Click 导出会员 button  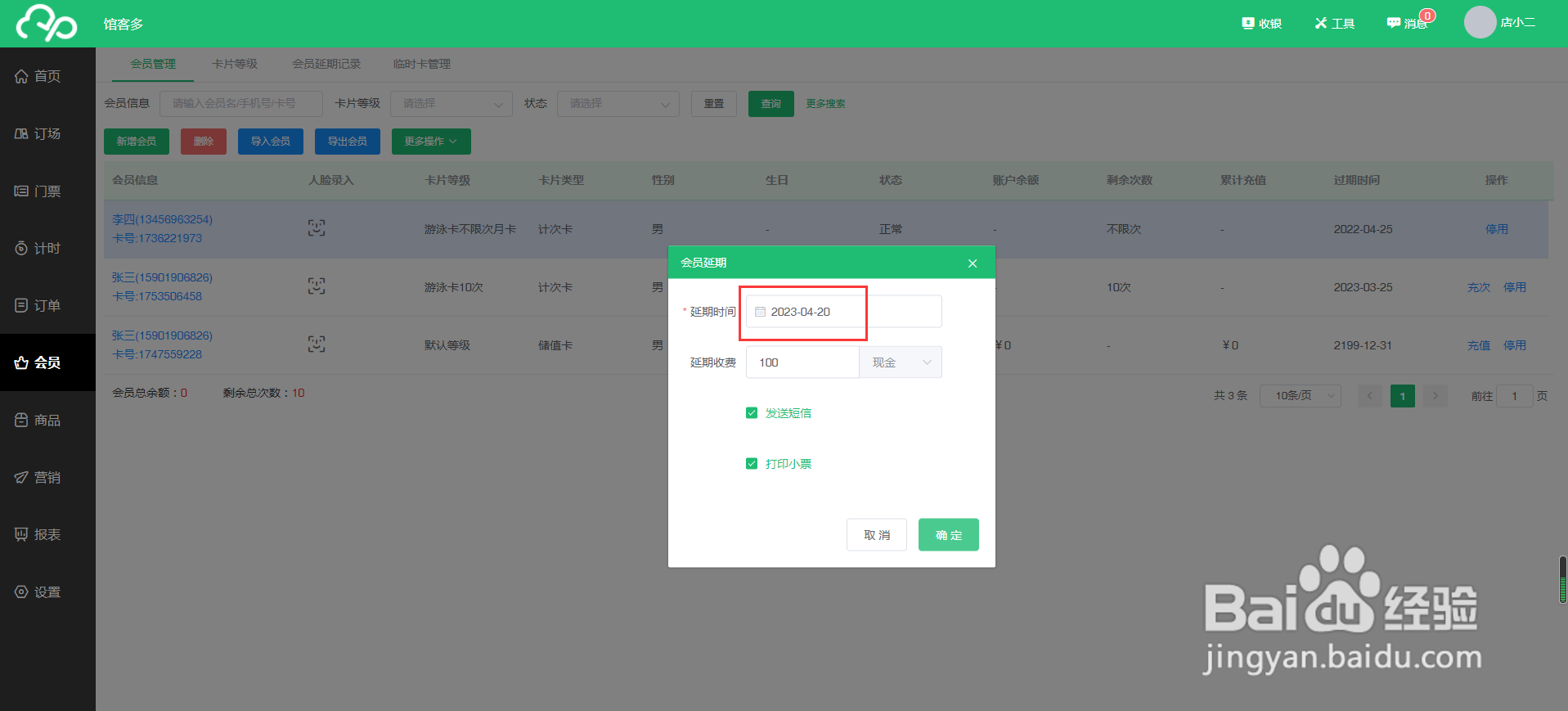[348, 142]
